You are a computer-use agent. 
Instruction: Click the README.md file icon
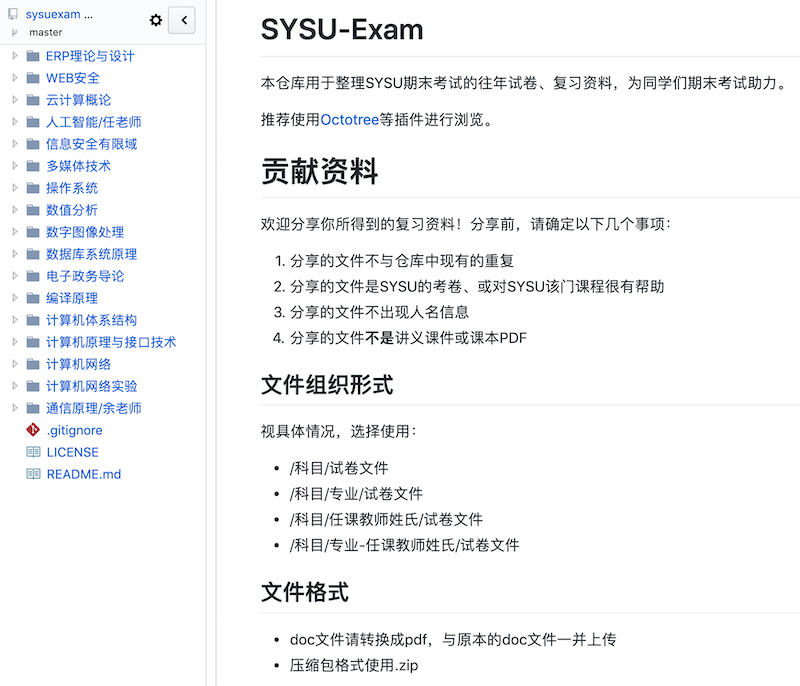click(33, 474)
